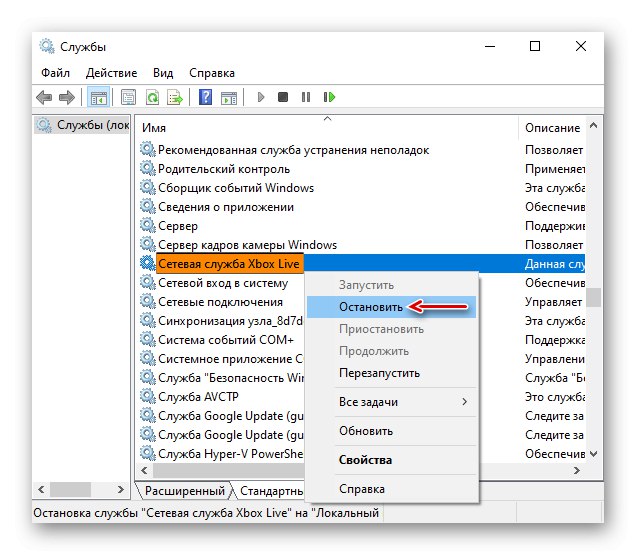Minimize the Службы window
The image size is (636, 555).
[x=490, y=46]
